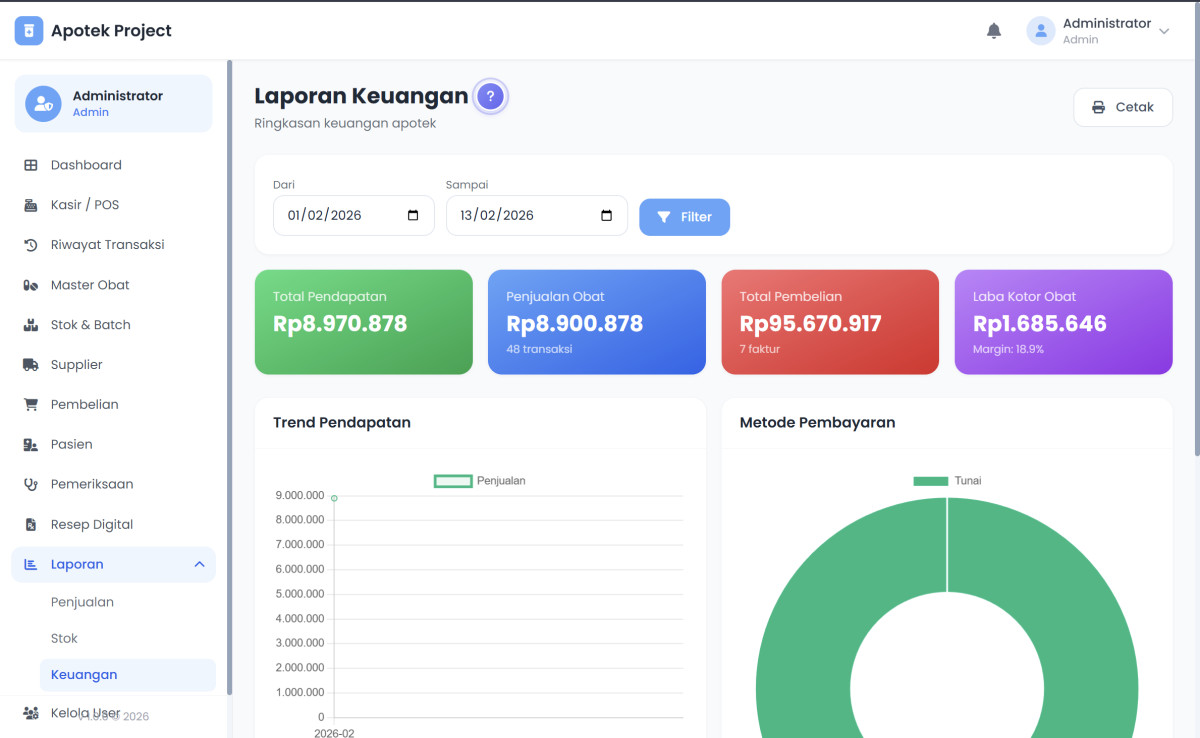The height and width of the screenshot is (738, 1200).
Task: Click the 'Apotek Project' title text
Action: tap(112, 31)
